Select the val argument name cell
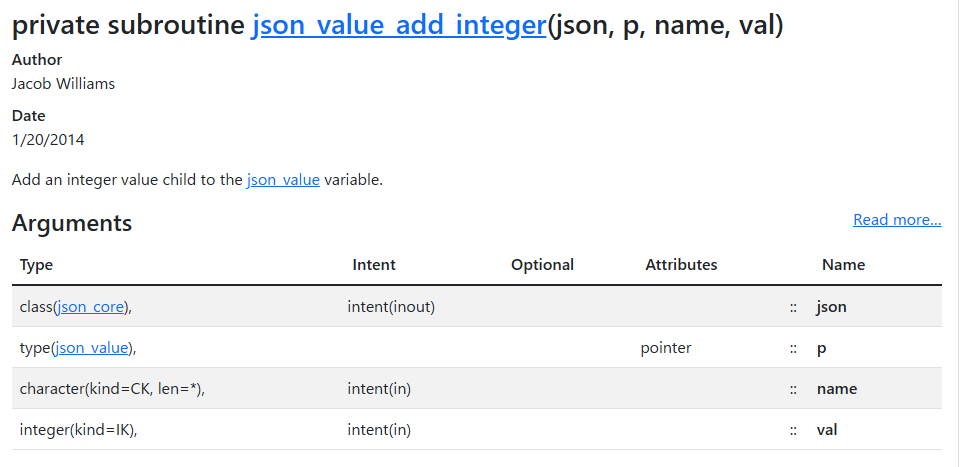 coord(827,430)
